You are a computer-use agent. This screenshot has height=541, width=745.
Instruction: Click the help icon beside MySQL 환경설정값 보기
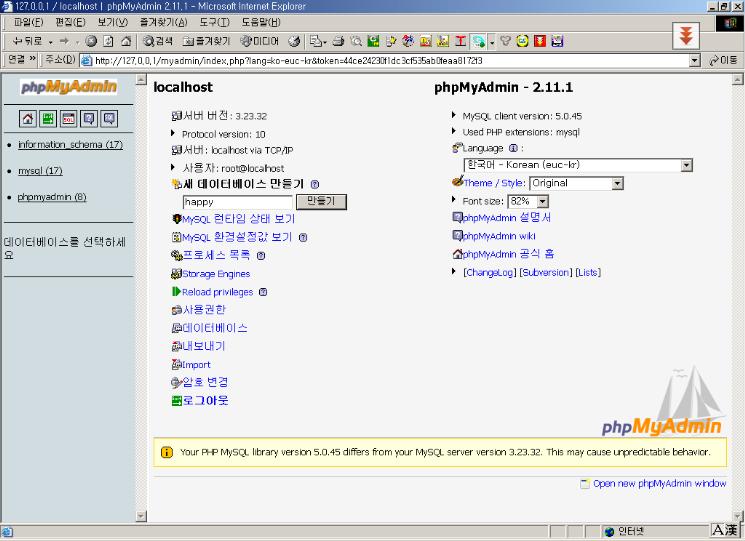(x=303, y=237)
